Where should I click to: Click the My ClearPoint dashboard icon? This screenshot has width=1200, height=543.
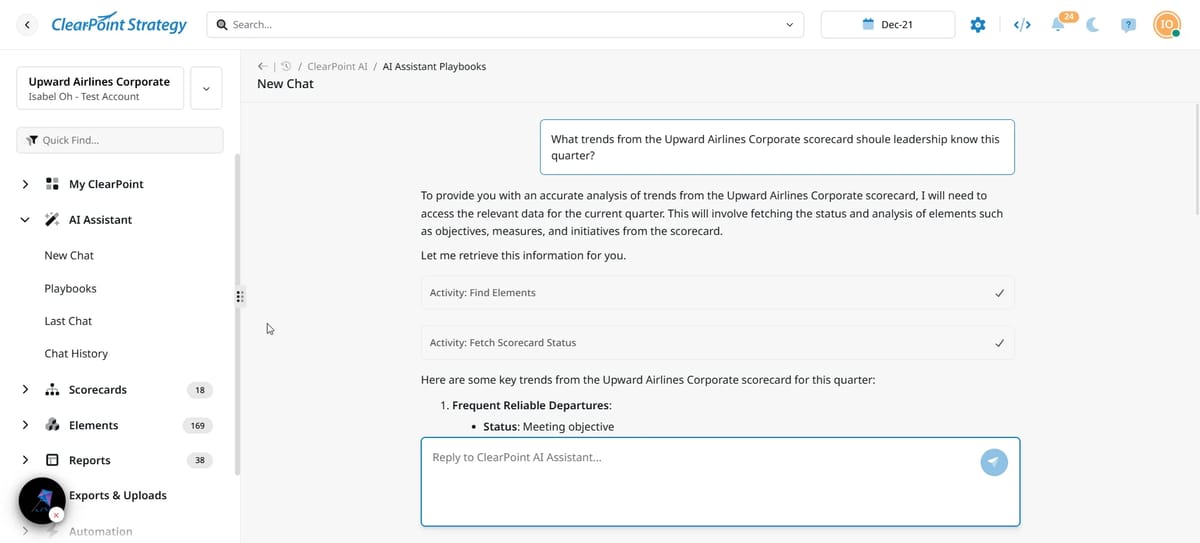pyautogui.click(x=52, y=184)
